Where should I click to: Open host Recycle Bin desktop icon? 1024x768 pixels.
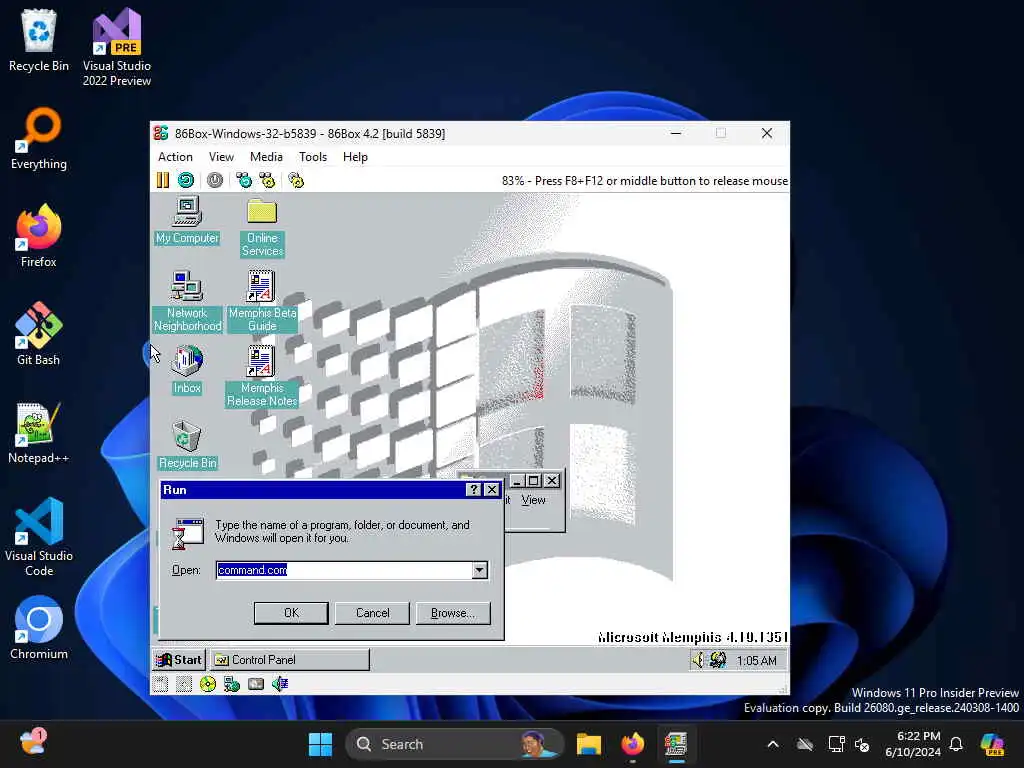[39, 40]
